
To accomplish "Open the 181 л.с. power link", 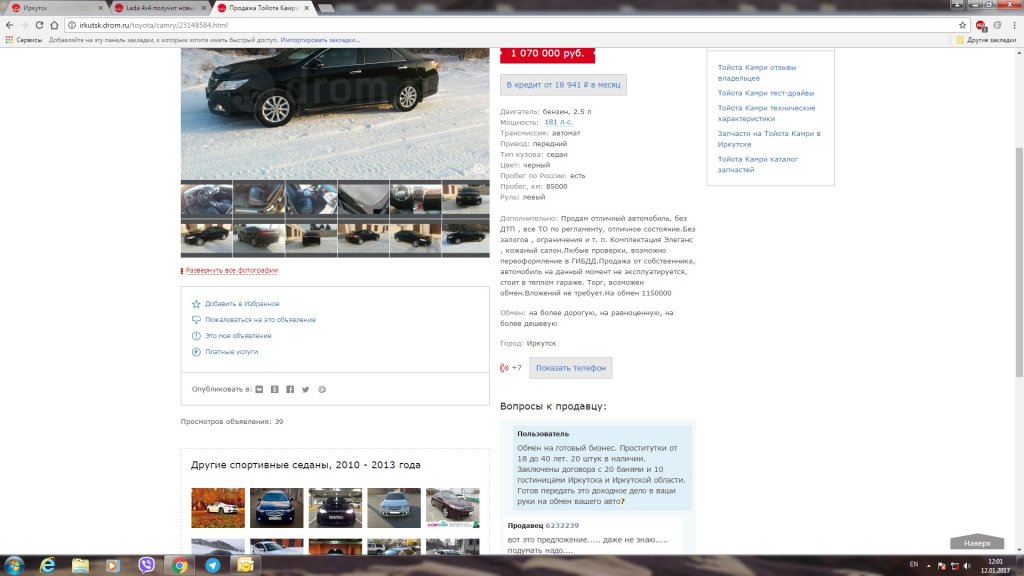I will tap(558, 122).
